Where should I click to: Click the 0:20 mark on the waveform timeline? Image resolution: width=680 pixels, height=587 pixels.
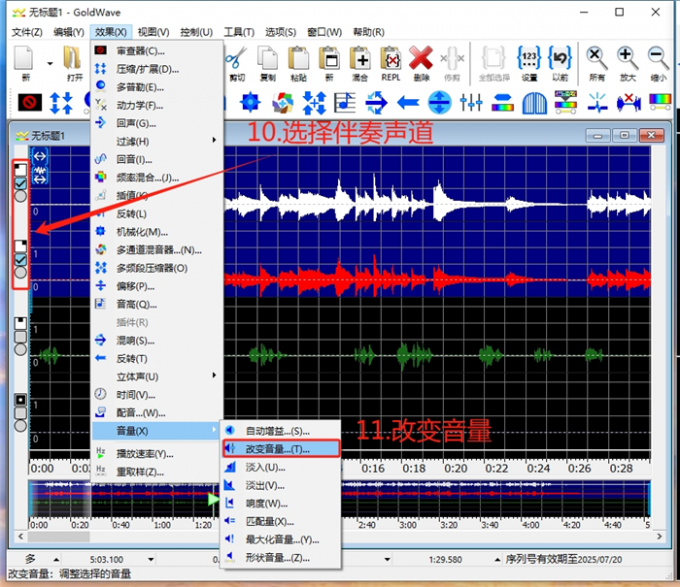coord(456,468)
